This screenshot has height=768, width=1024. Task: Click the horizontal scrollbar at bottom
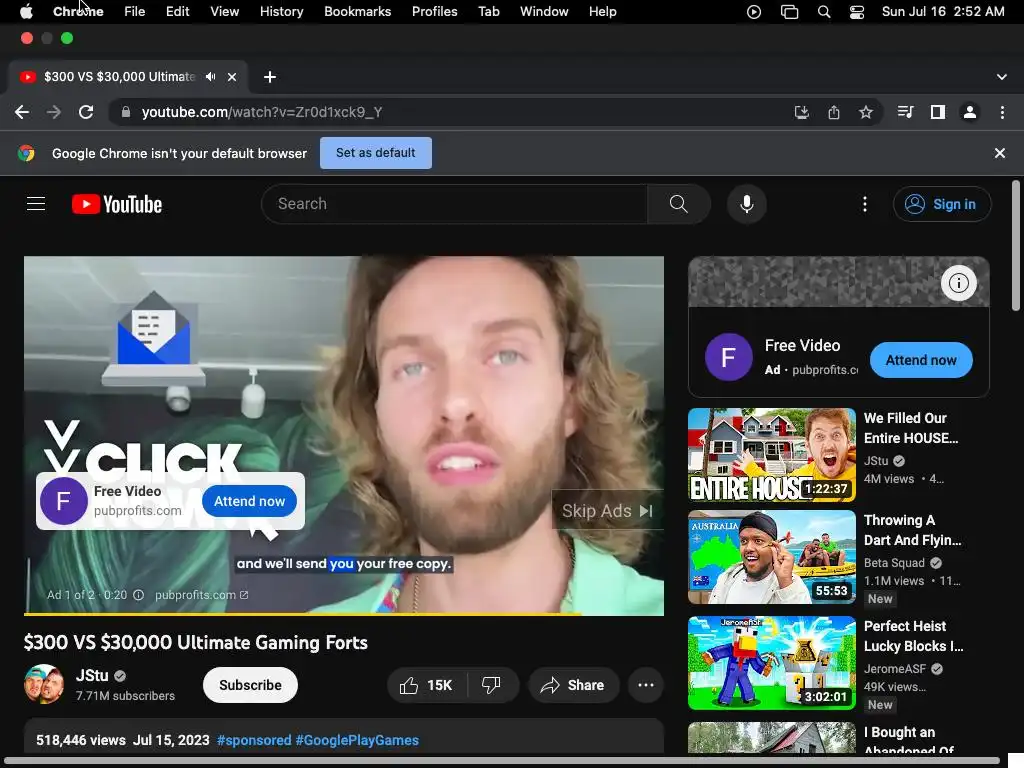pyautogui.click(x=502, y=761)
